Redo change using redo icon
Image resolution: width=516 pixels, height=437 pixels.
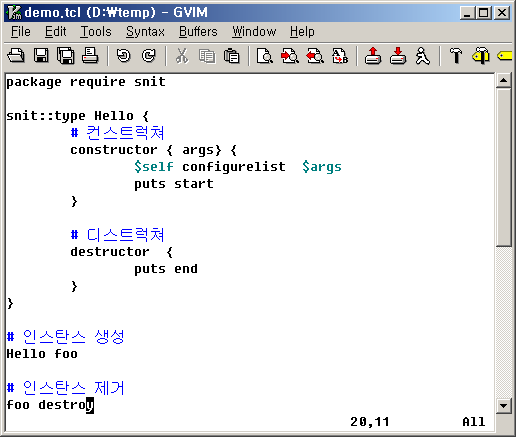[x=148, y=55]
